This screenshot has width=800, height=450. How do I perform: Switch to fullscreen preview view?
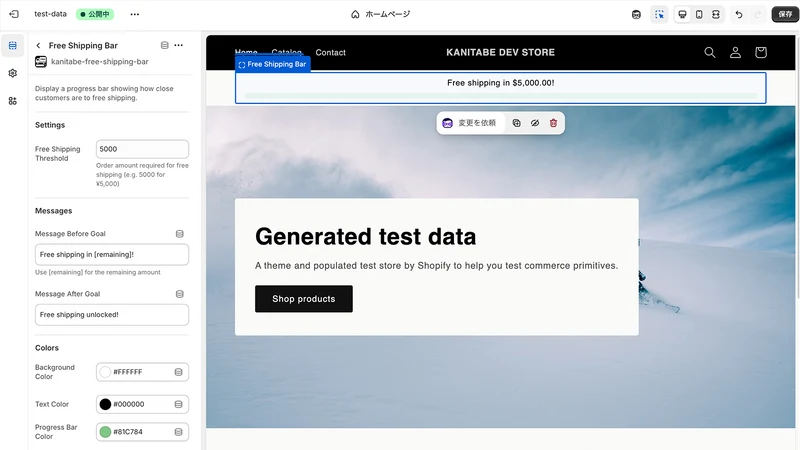point(716,14)
